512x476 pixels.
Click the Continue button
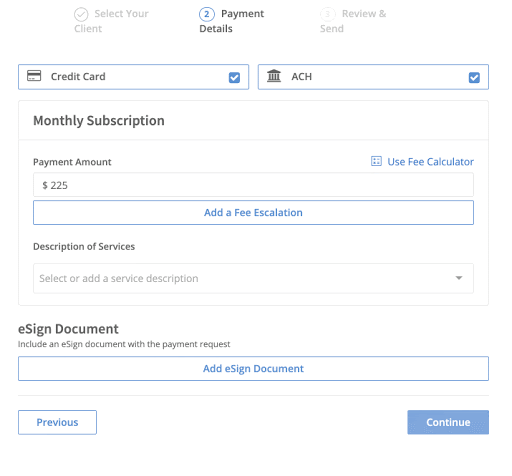pyautogui.click(x=448, y=422)
